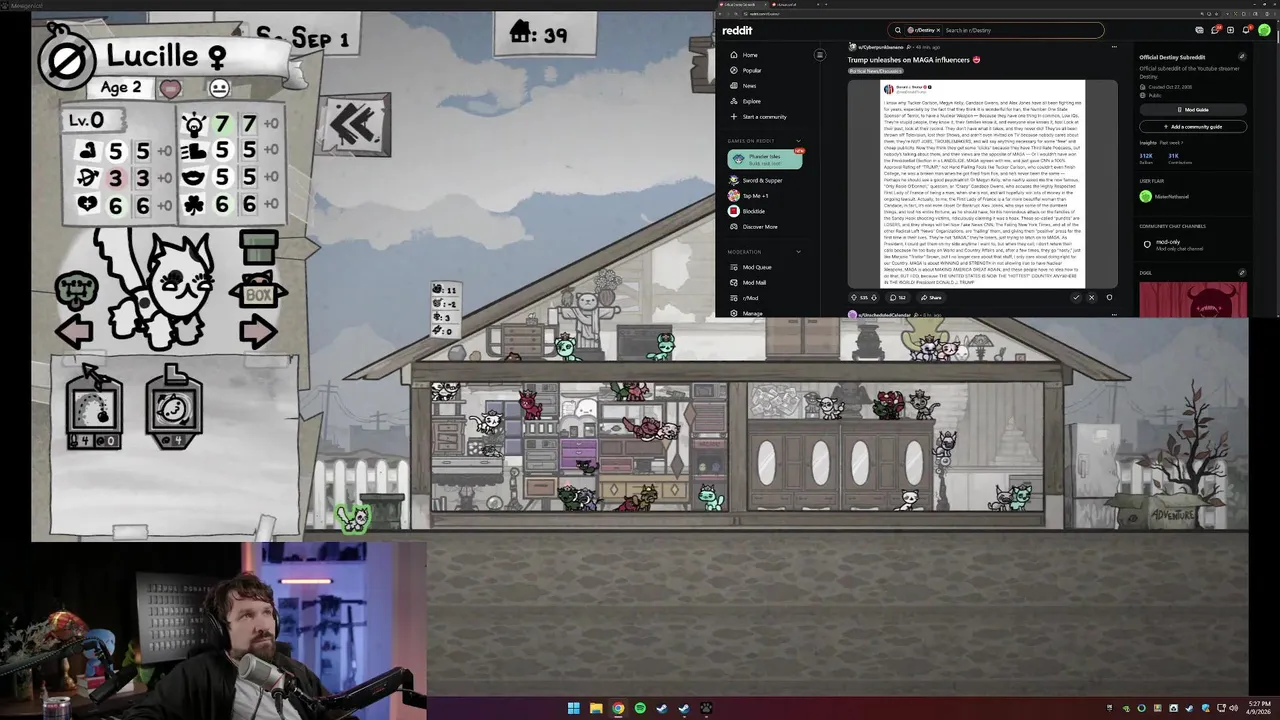This screenshot has width=1280, height=720.
Task: Collapse the Moderation section
Action: [x=797, y=252]
